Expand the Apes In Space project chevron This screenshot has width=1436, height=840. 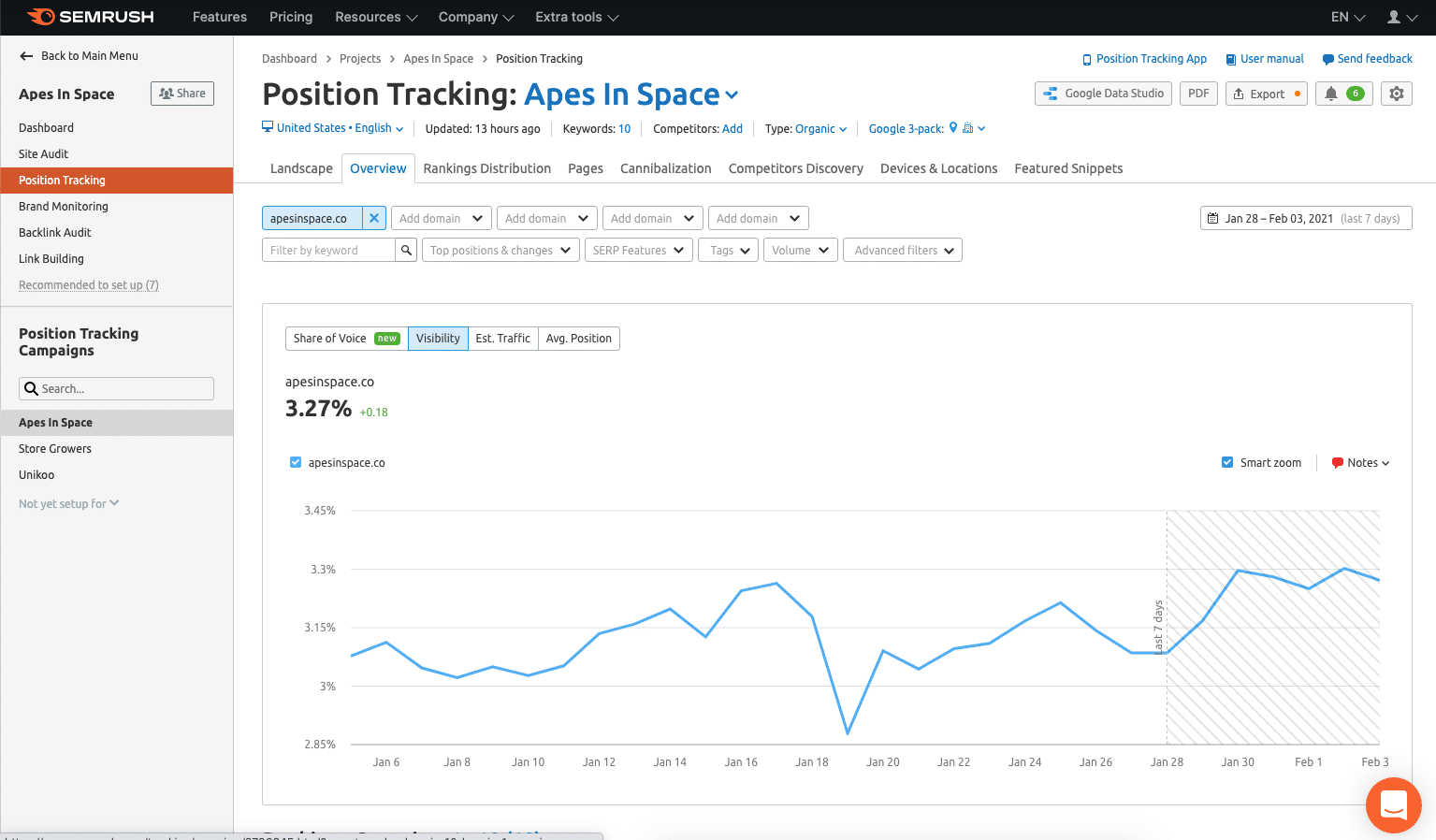732,95
